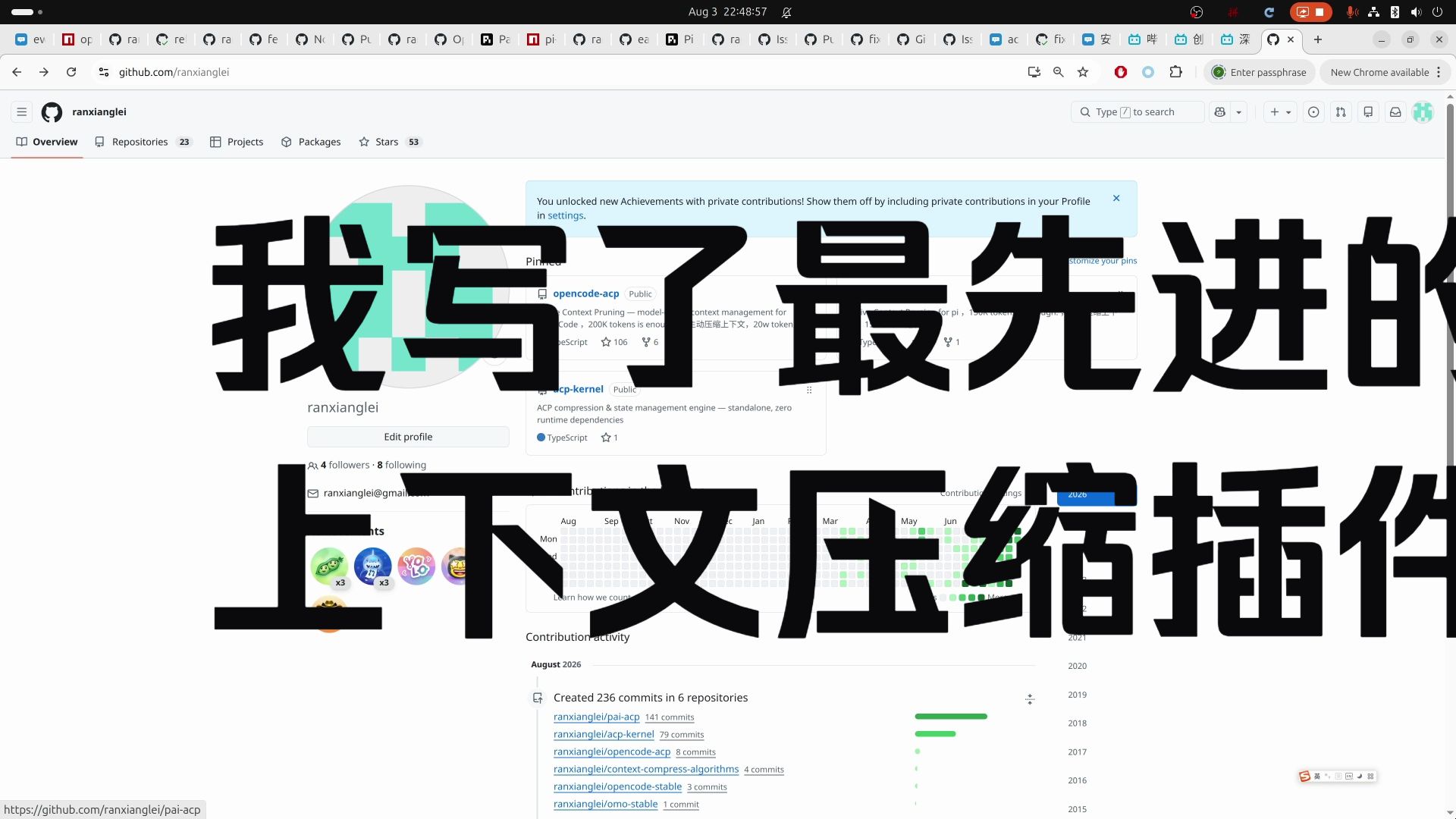Viewport: 1456px width, 819px height.
Task: Open the Pull Shark achievement badge
Action: click(x=373, y=566)
